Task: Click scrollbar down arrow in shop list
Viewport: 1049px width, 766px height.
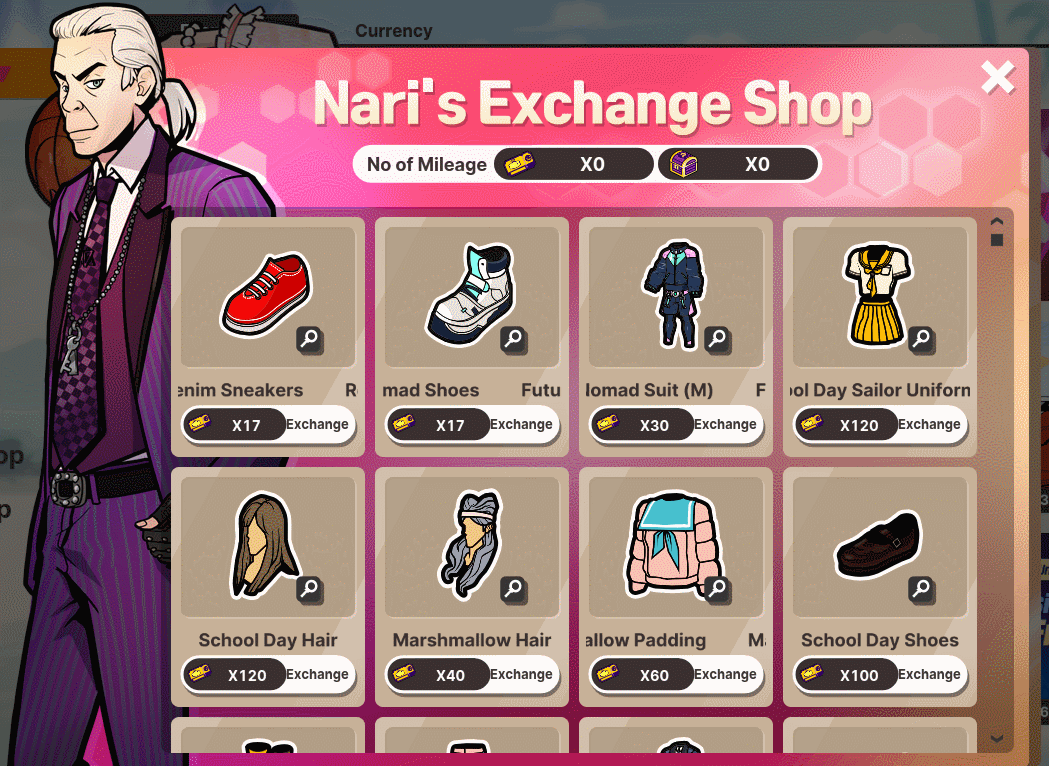Action: tap(997, 739)
